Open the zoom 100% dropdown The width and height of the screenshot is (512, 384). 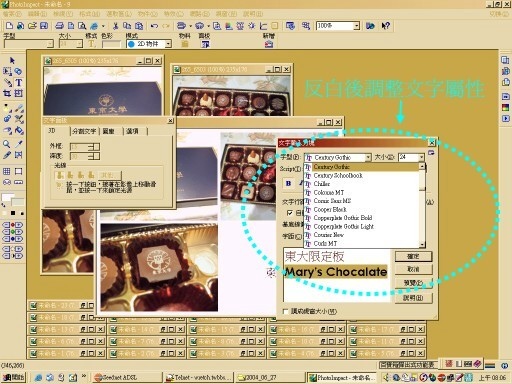point(357,26)
